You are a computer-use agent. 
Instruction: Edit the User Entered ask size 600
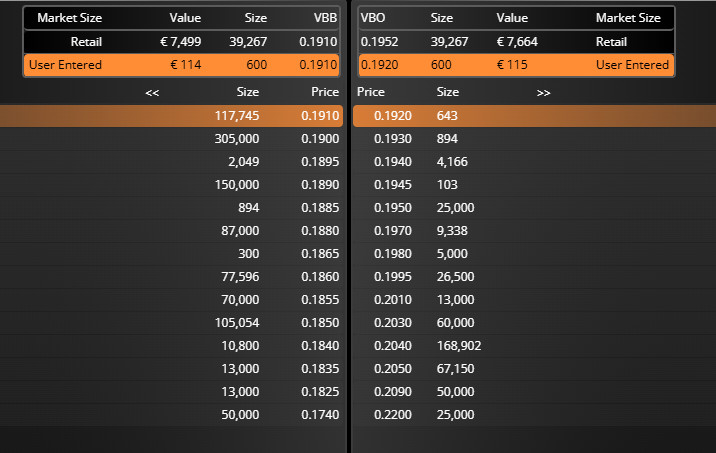[441, 65]
